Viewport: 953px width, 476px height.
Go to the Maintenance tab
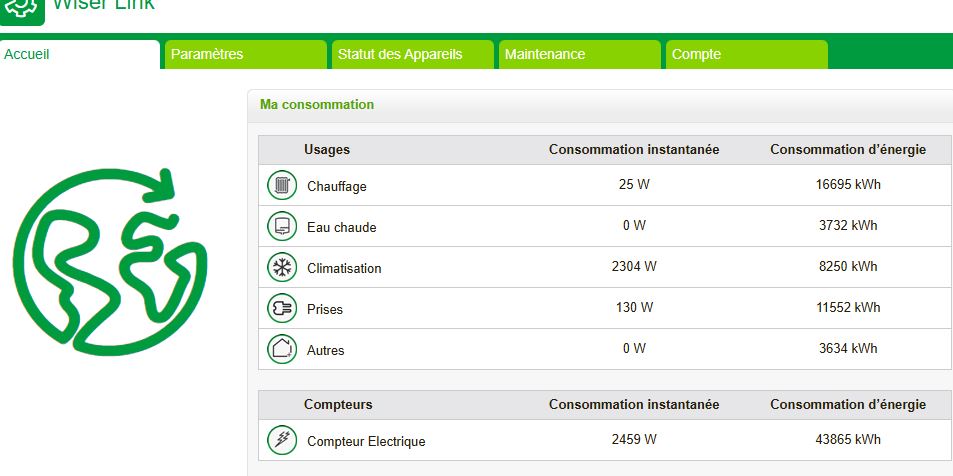tap(580, 54)
